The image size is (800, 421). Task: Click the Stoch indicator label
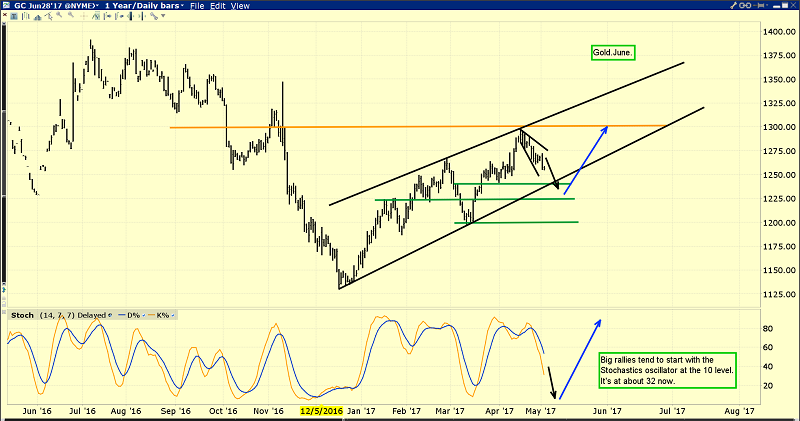22,315
